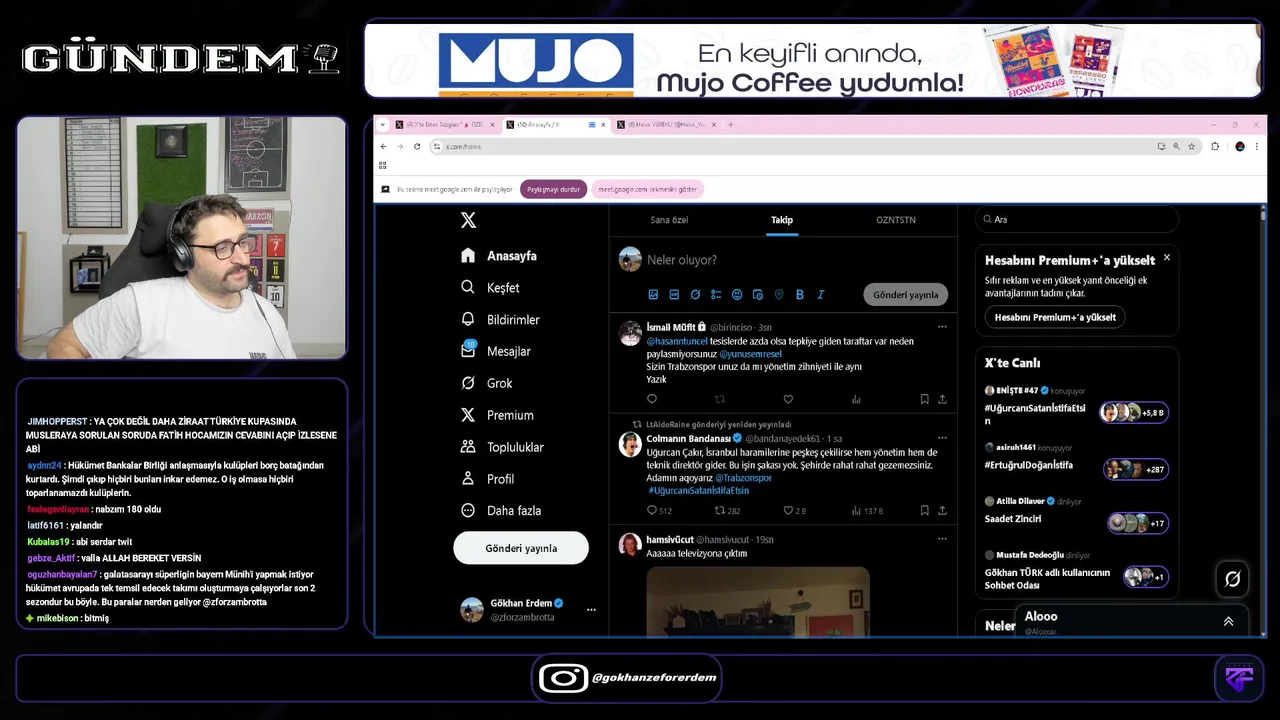Repost Colmanın Bandanası post (282)
This screenshot has width=1280, height=720.
(x=728, y=510)
